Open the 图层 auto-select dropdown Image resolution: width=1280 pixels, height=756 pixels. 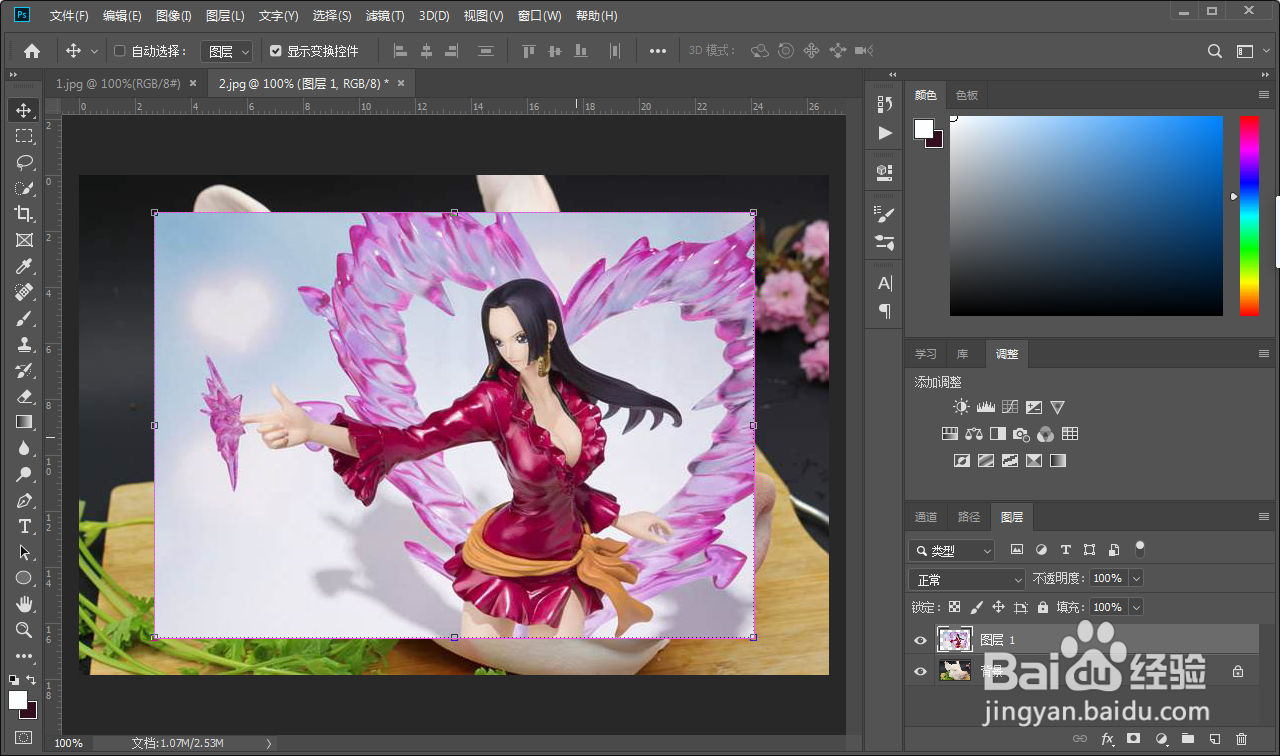(227, 51)
